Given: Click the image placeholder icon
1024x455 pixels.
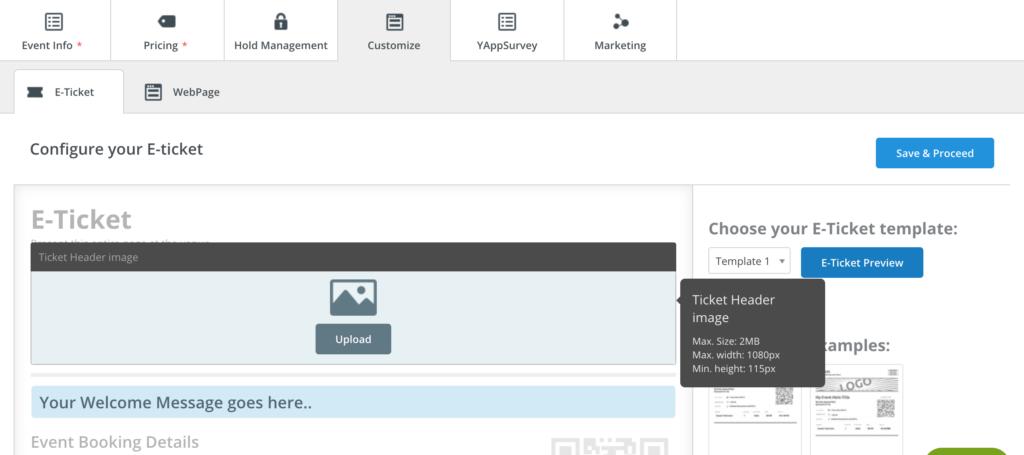Looking at the screenshot, I should (x=353, y=297).
